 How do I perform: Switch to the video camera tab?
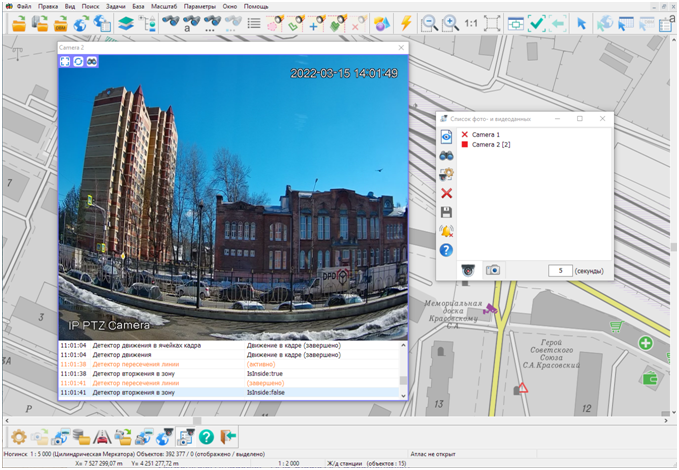[x=466, y=270]
